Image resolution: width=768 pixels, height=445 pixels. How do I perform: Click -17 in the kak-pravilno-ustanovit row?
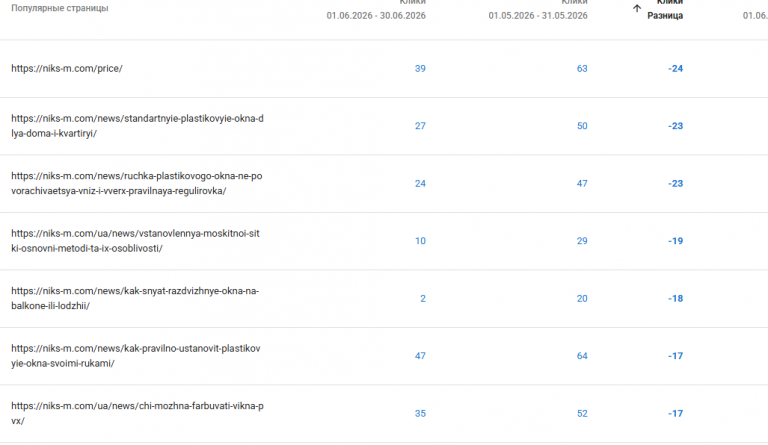pyautogui.click(x=675, y=356)
